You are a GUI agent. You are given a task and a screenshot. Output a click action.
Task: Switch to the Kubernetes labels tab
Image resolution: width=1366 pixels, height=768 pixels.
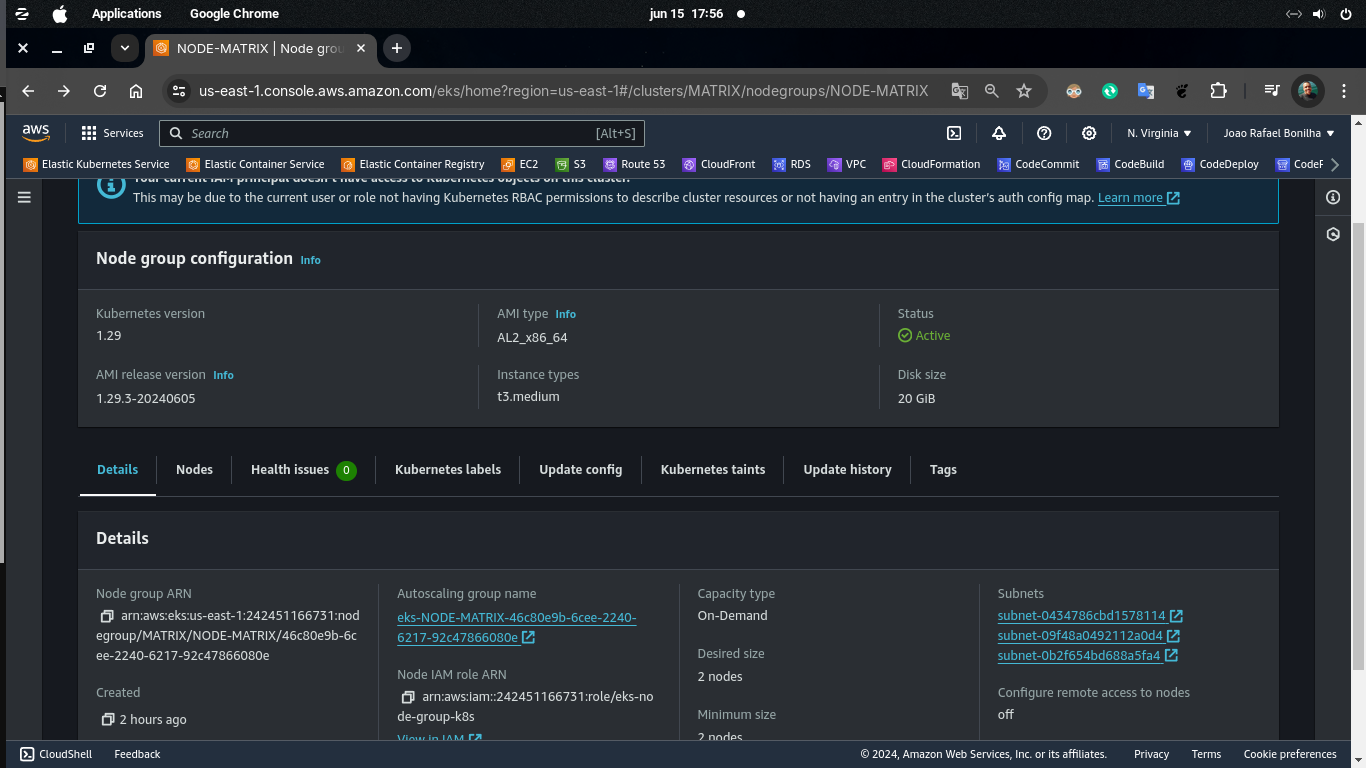click(448, 469)
